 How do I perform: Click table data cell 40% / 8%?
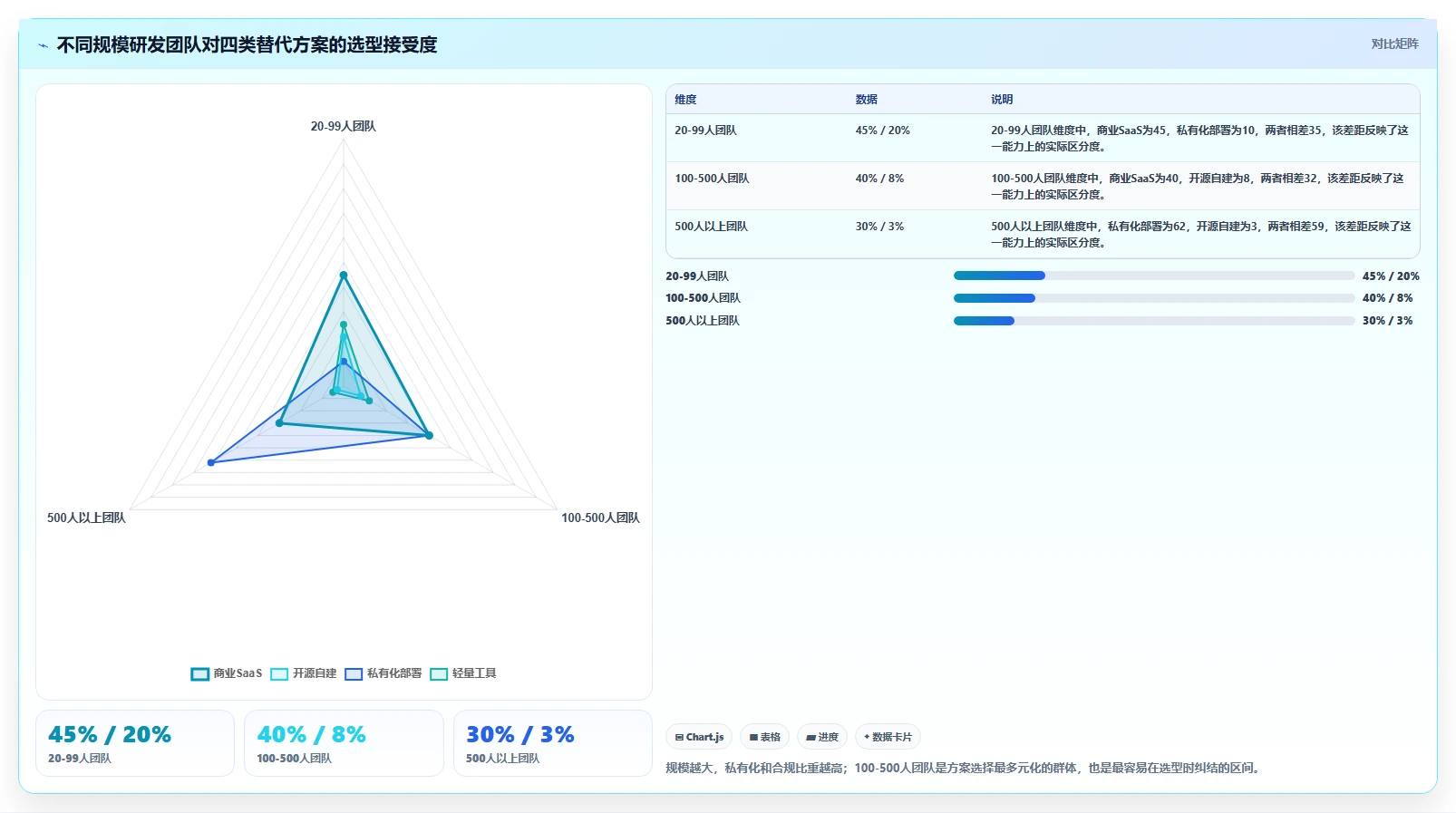click(x=879, y=179)
